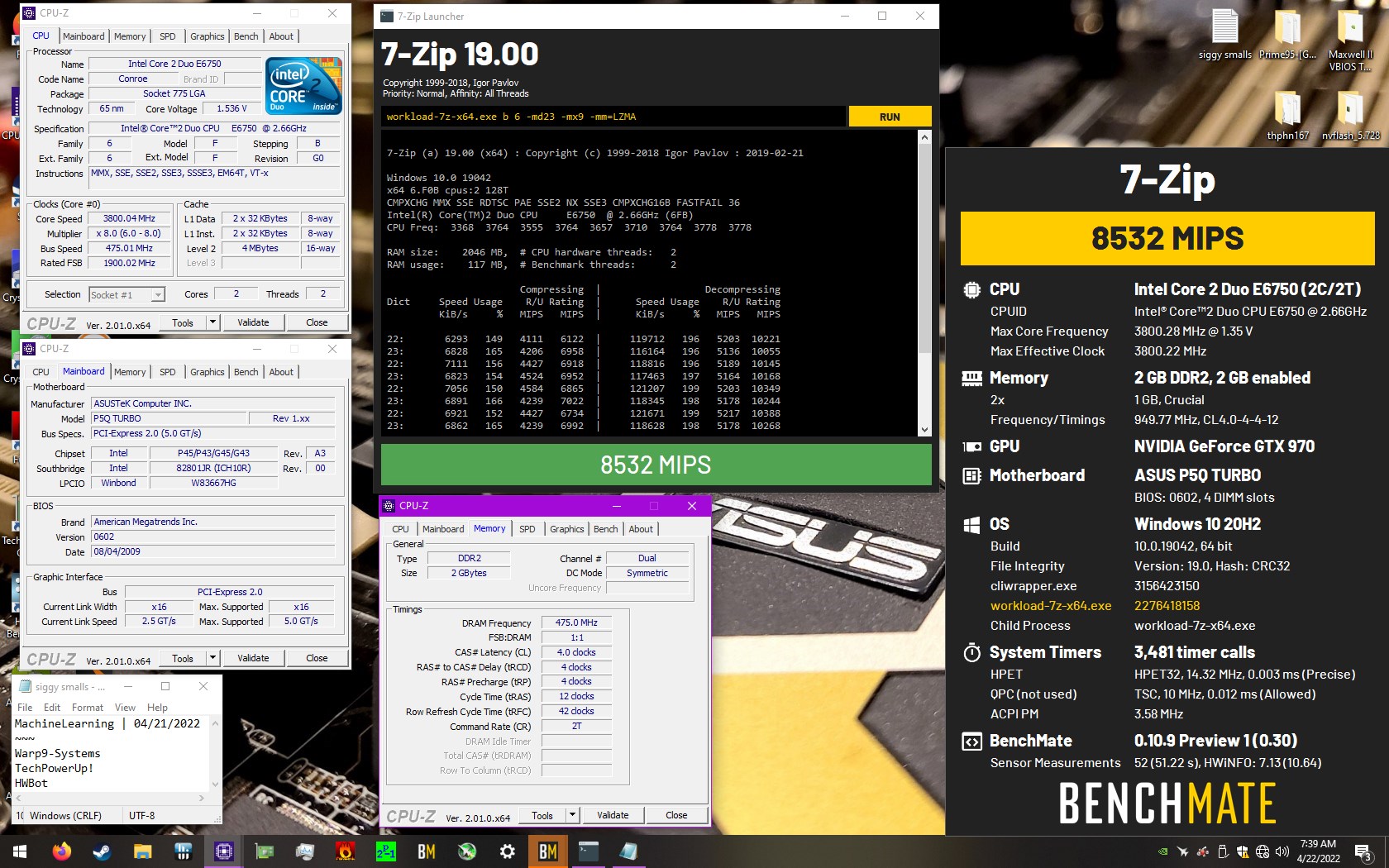Open Steam from the taskbar
1389x868 pixels.
pyautogui.click(x=103, y=851)
